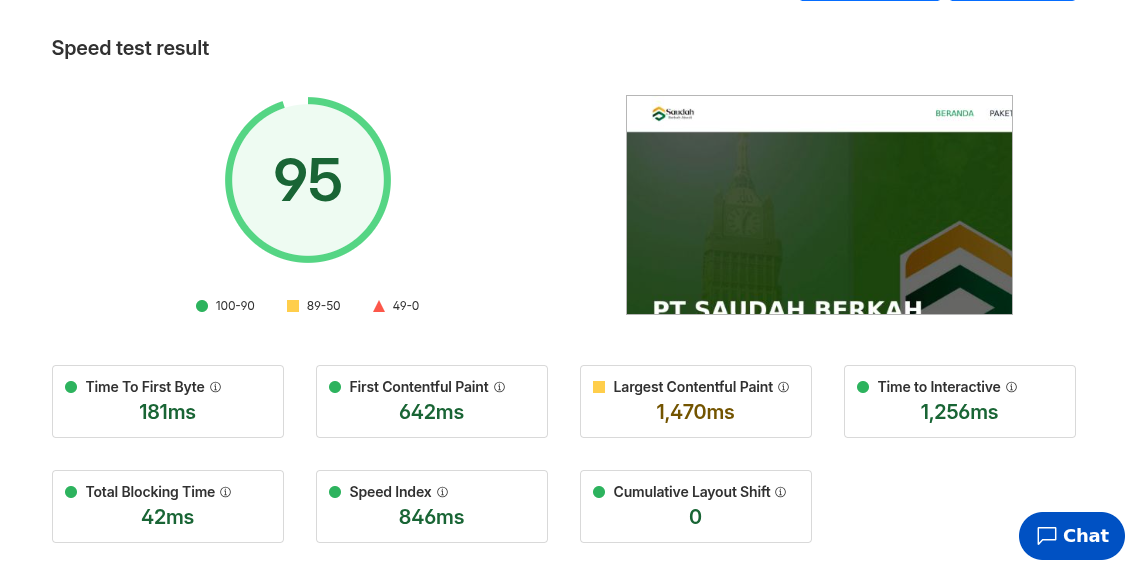Click the Total Blocking Time label
The height and width of the screenshot is (566, 1125).
[150, 492]
